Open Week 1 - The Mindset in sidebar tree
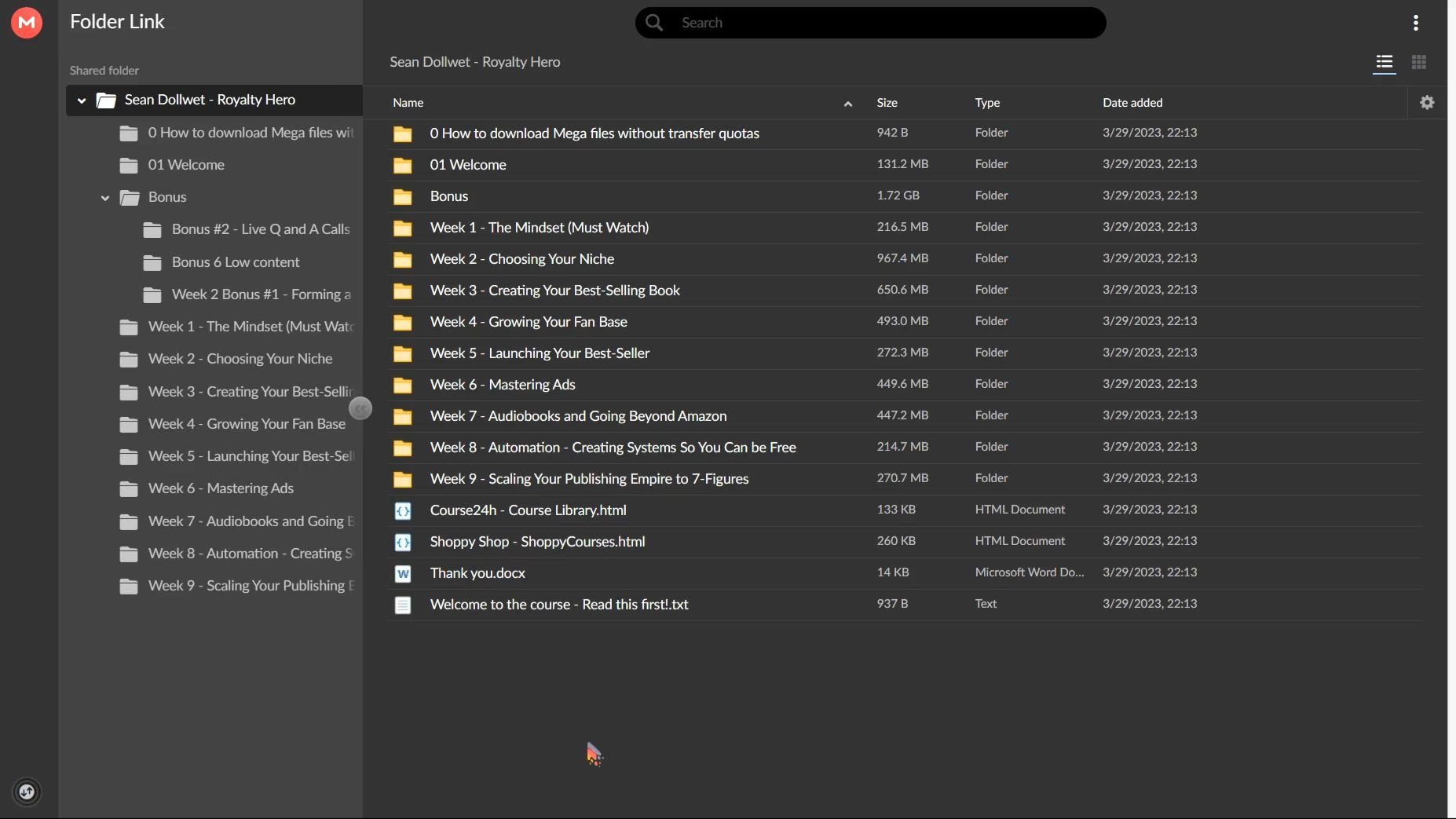The image size is (1456, 819). coord(251,327)
